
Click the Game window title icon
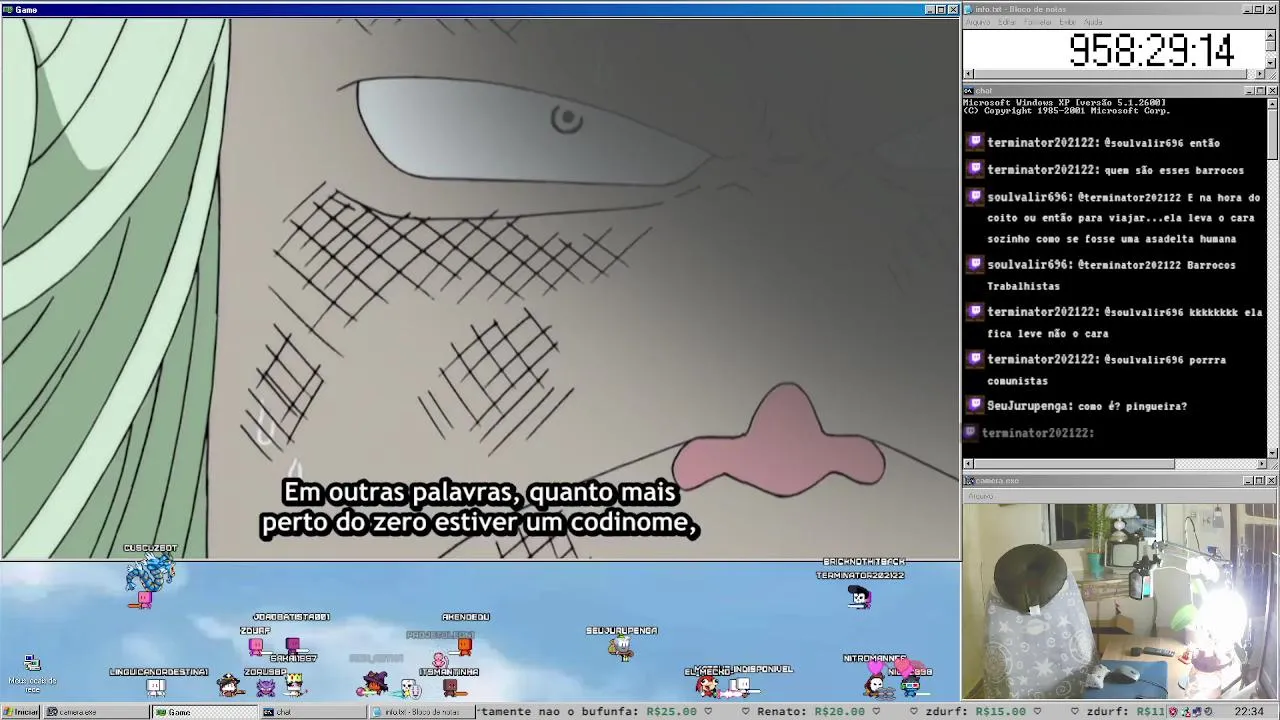pos(8,9)
